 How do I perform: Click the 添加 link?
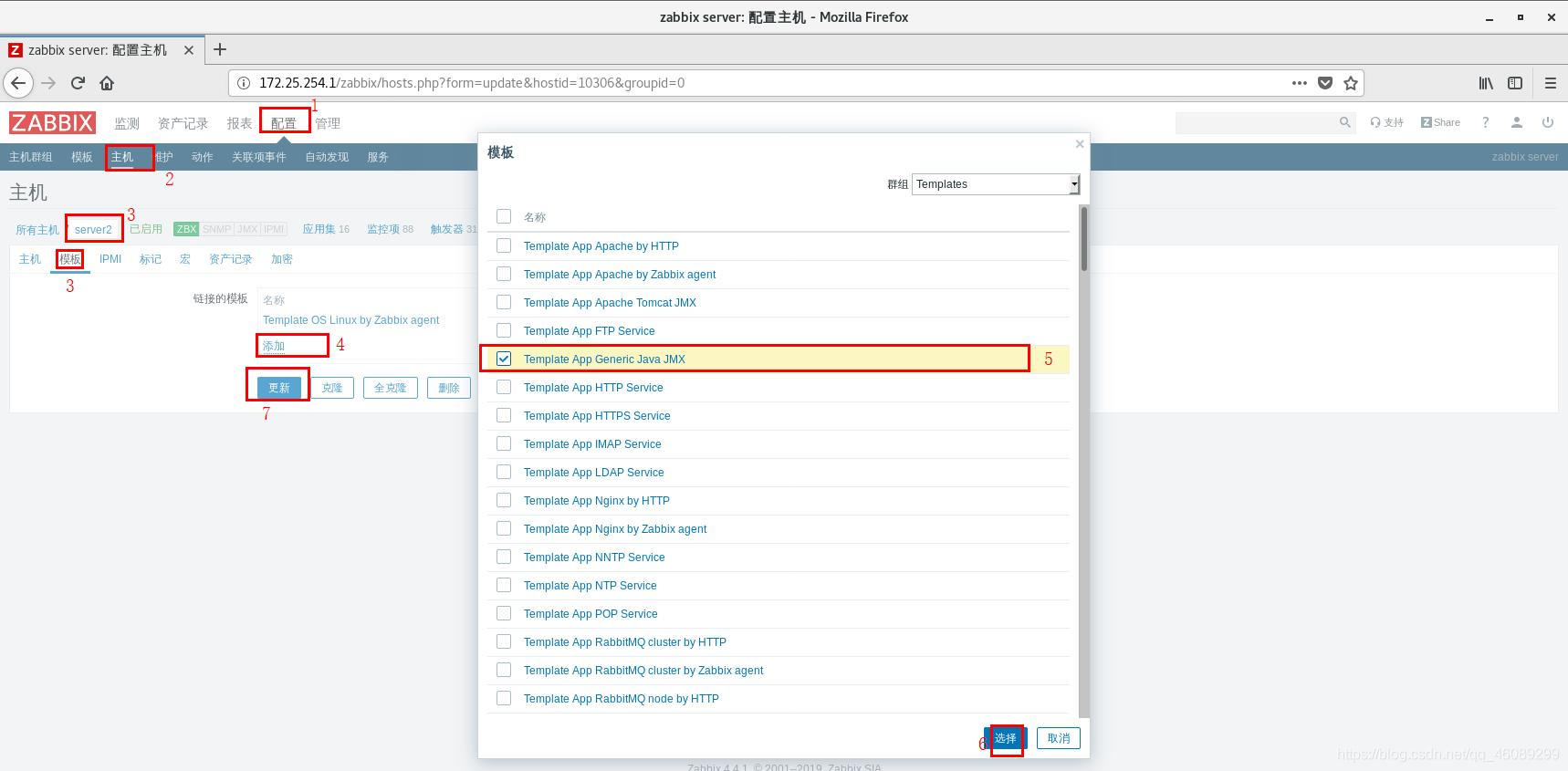tap(274, 346)
